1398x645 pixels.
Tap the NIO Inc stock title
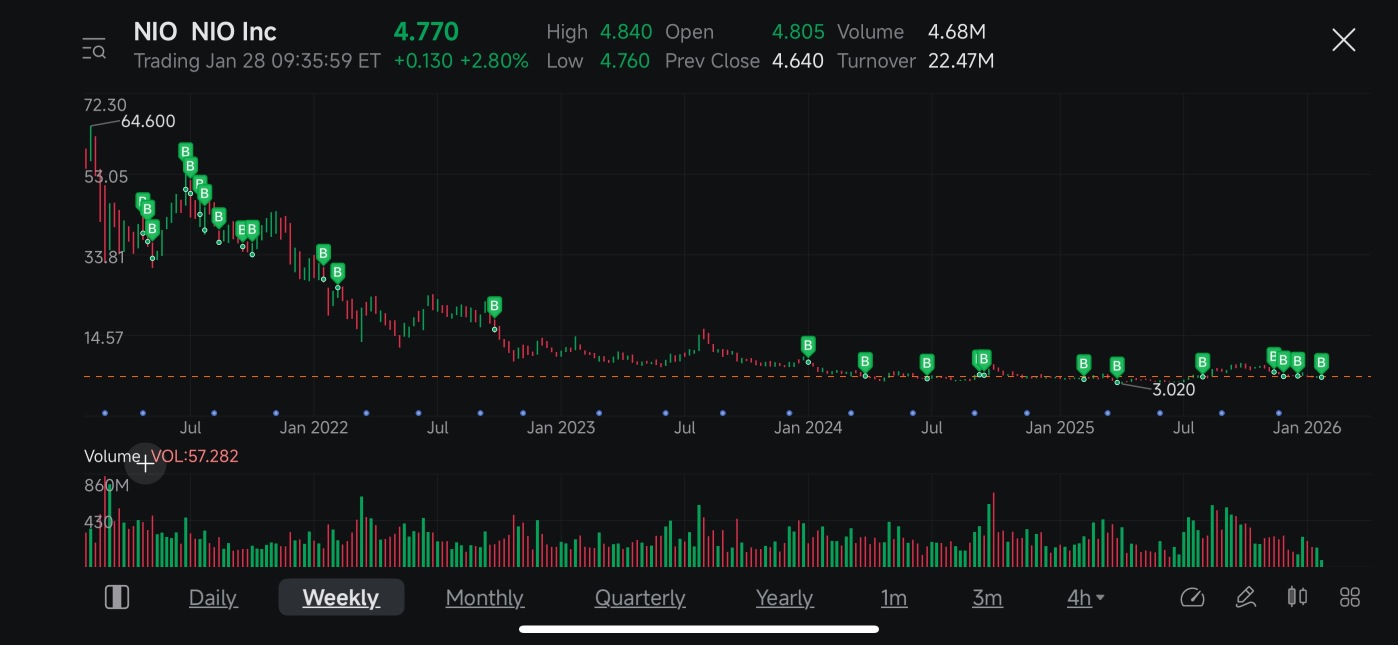205,31
